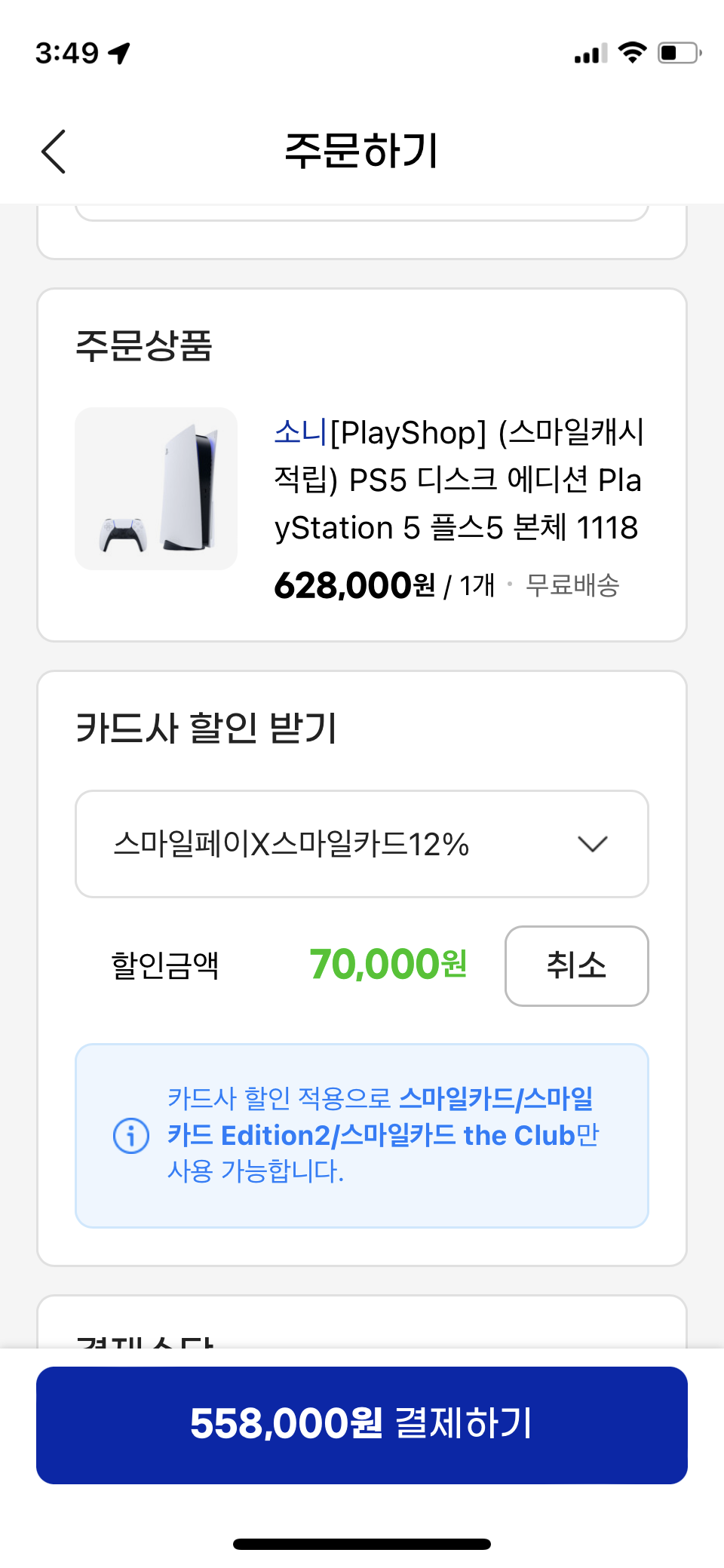This screenshot has height=1568, width=724.
Task: Select the 628,000원 product price text
Action: pyautogui.click(x=354, y=585)
